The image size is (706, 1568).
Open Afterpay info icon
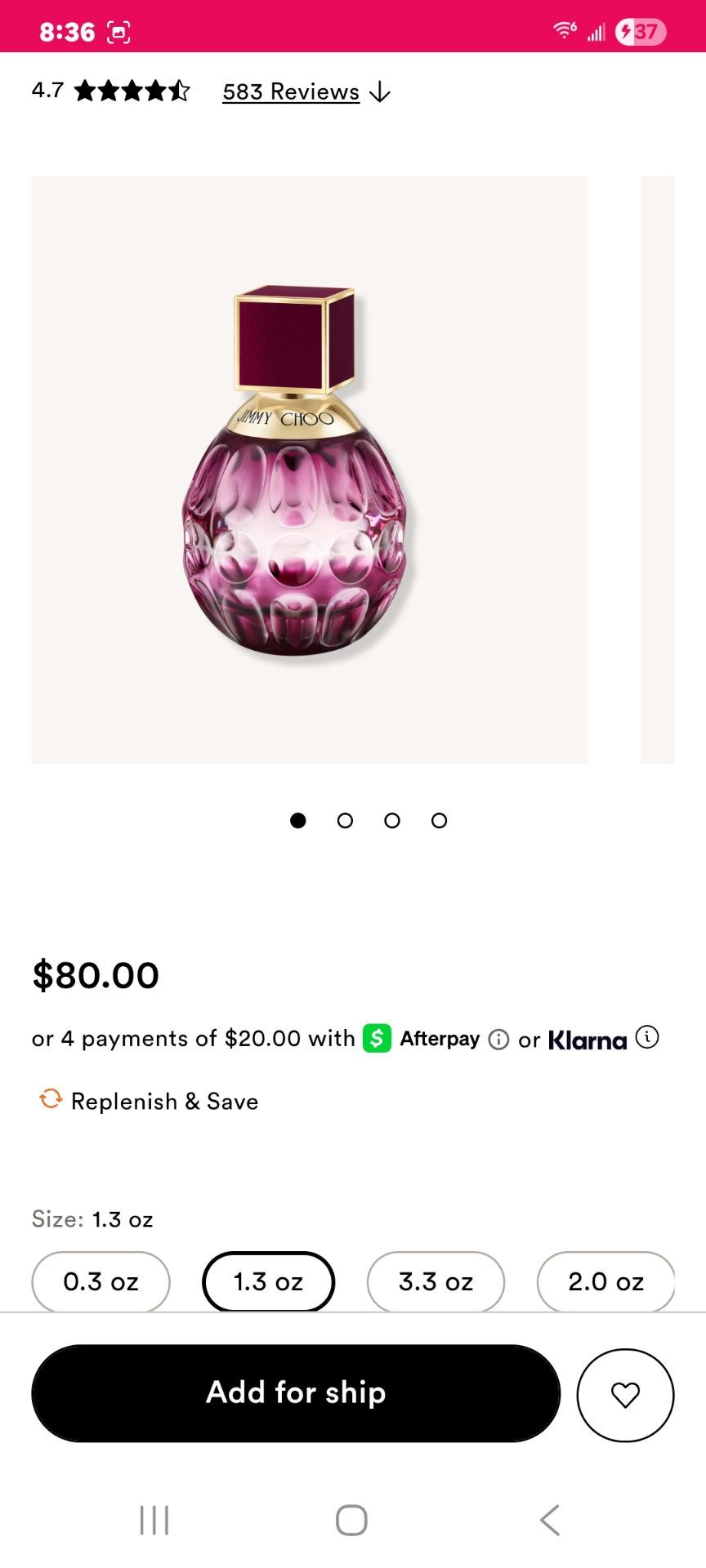[498, 1039]
